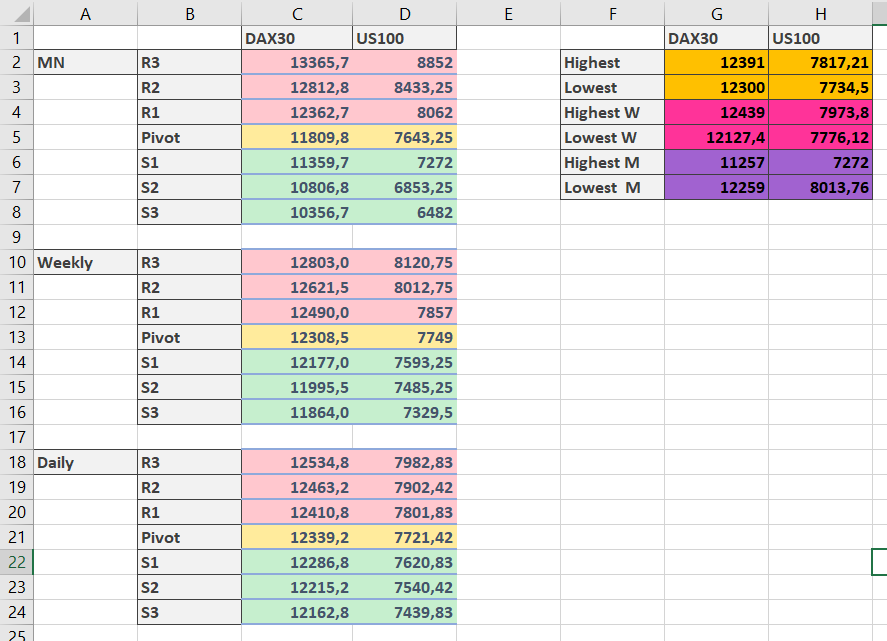Select cell with value 13365,7
The width and height of the screenshot is (887, 641).
(297, 62)
